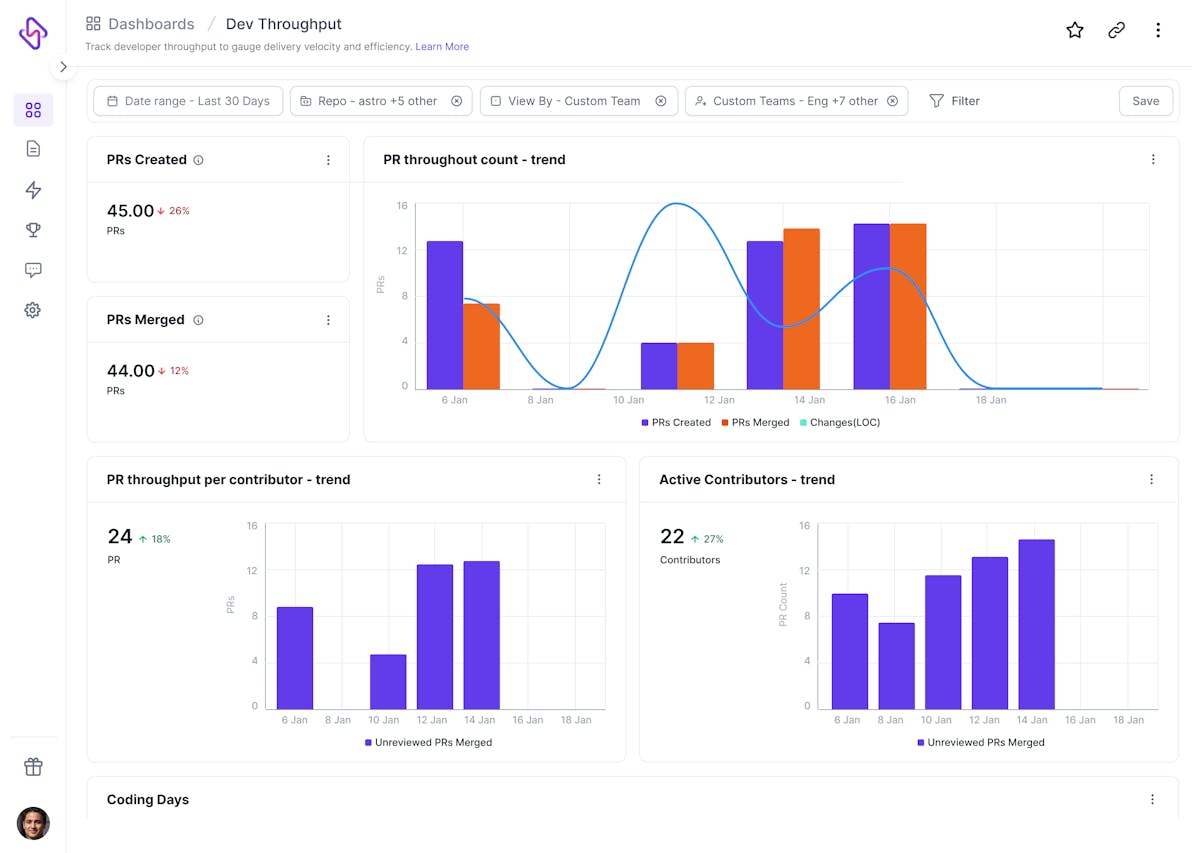The image size is (1200, 853).
Task: Click info icon next to PRs Created
Action: pos(198,160)
